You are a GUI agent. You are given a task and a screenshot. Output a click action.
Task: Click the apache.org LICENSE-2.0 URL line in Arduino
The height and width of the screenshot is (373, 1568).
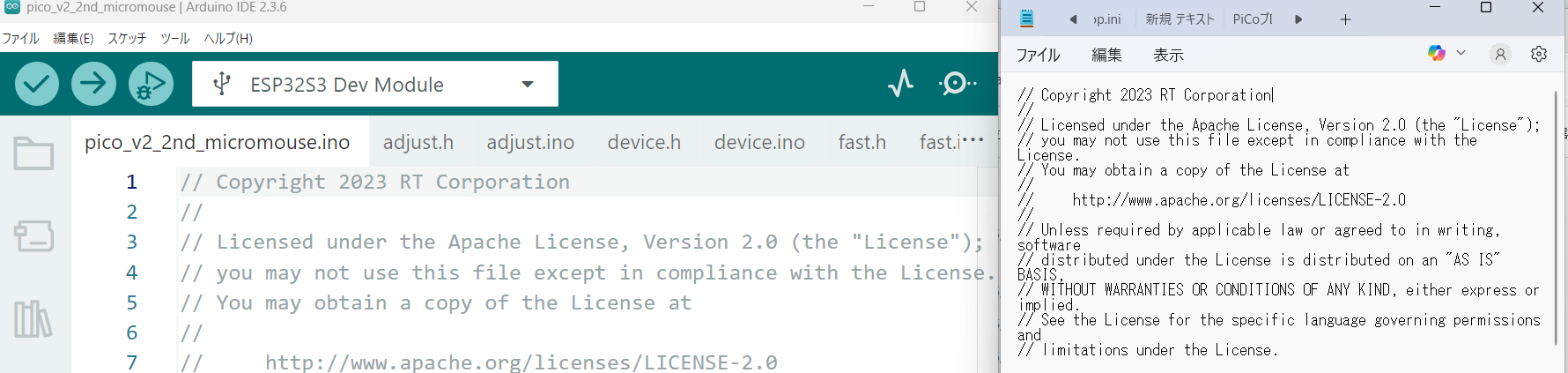[x=479, y=362]
